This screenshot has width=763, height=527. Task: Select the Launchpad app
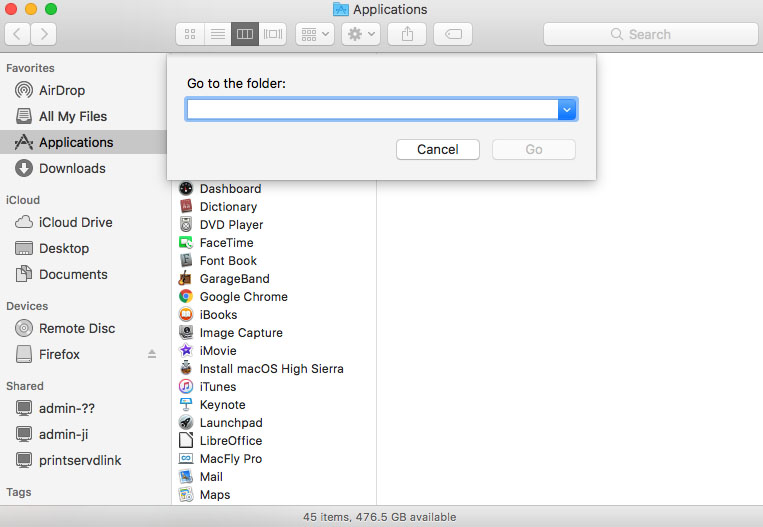231,423
